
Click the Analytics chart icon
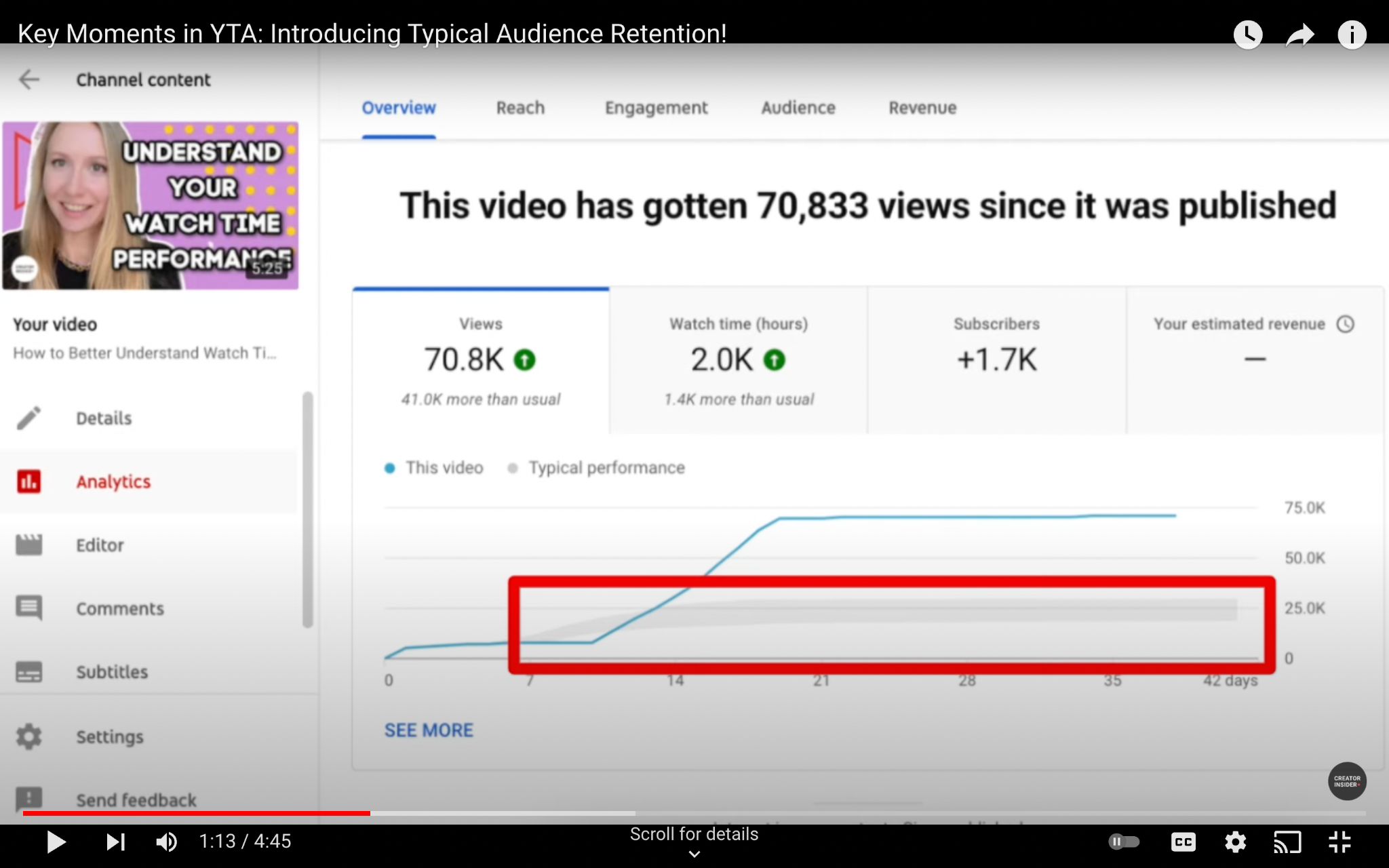(28, 481)
